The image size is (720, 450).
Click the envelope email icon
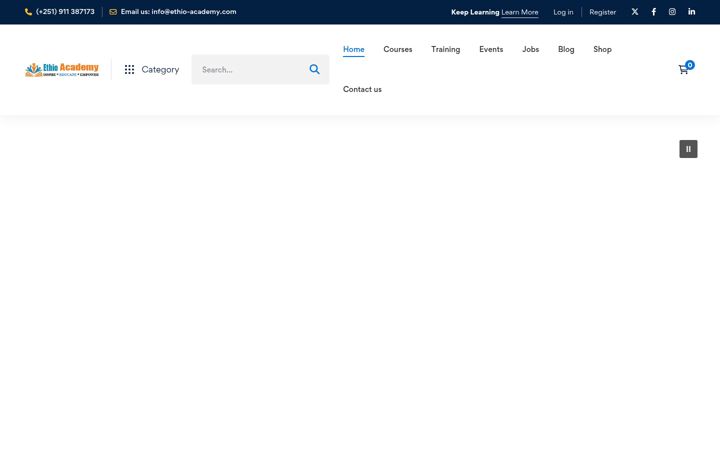[x=113, y=12]
